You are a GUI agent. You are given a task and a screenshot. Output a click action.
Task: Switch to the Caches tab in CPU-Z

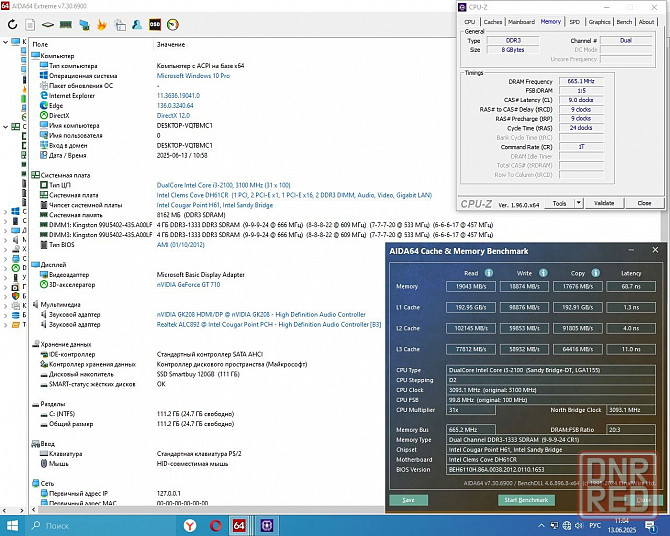click(493, 22)
